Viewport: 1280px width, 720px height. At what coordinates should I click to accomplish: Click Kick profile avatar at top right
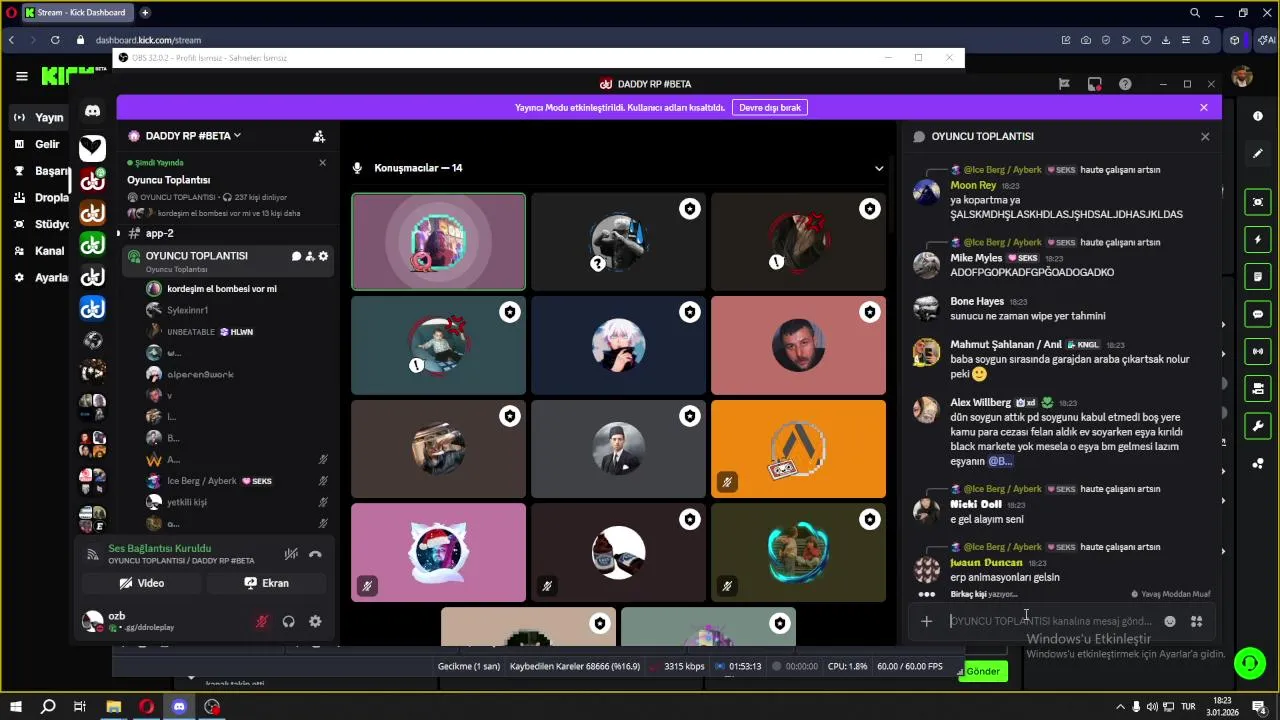1242,76
